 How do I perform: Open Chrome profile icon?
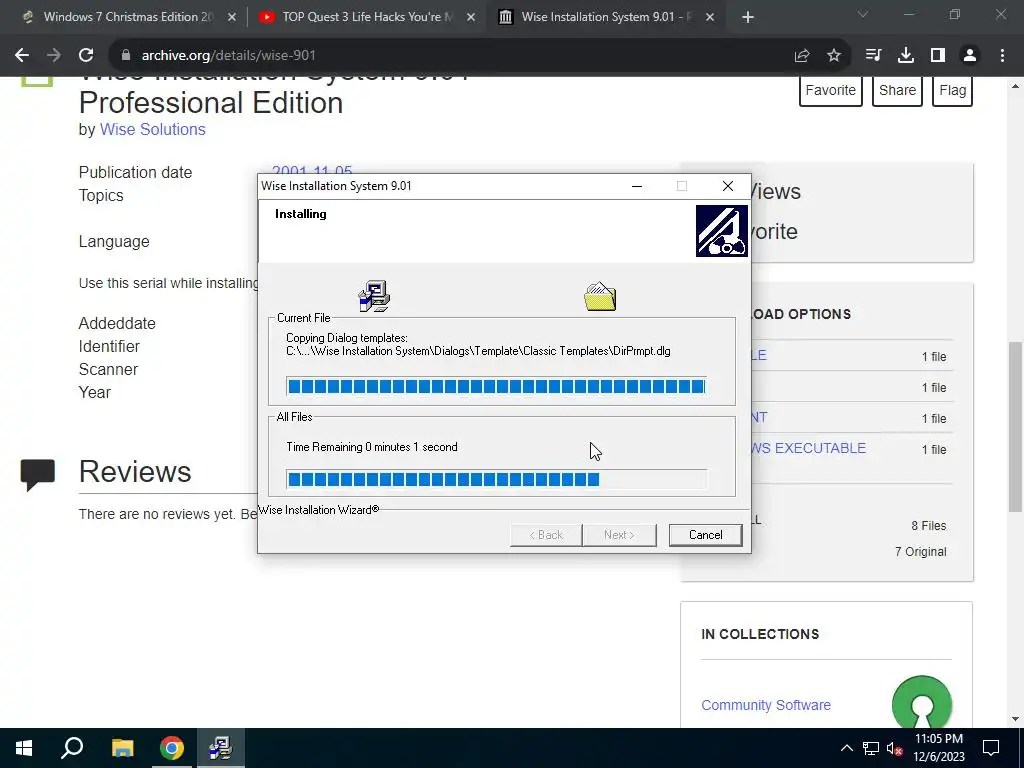(x=970, y=56)
